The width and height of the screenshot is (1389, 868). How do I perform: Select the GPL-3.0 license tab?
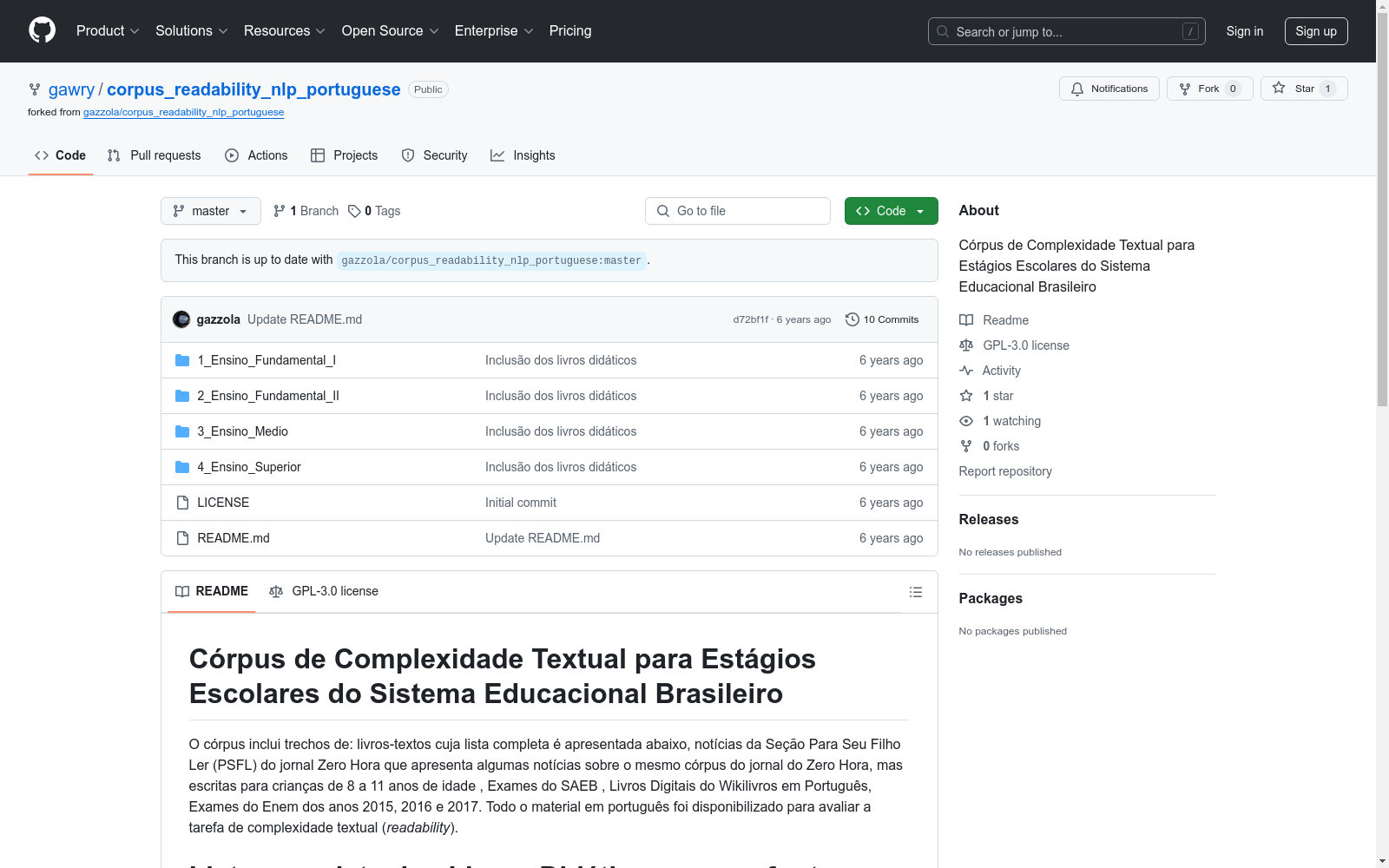click(324, 591)
